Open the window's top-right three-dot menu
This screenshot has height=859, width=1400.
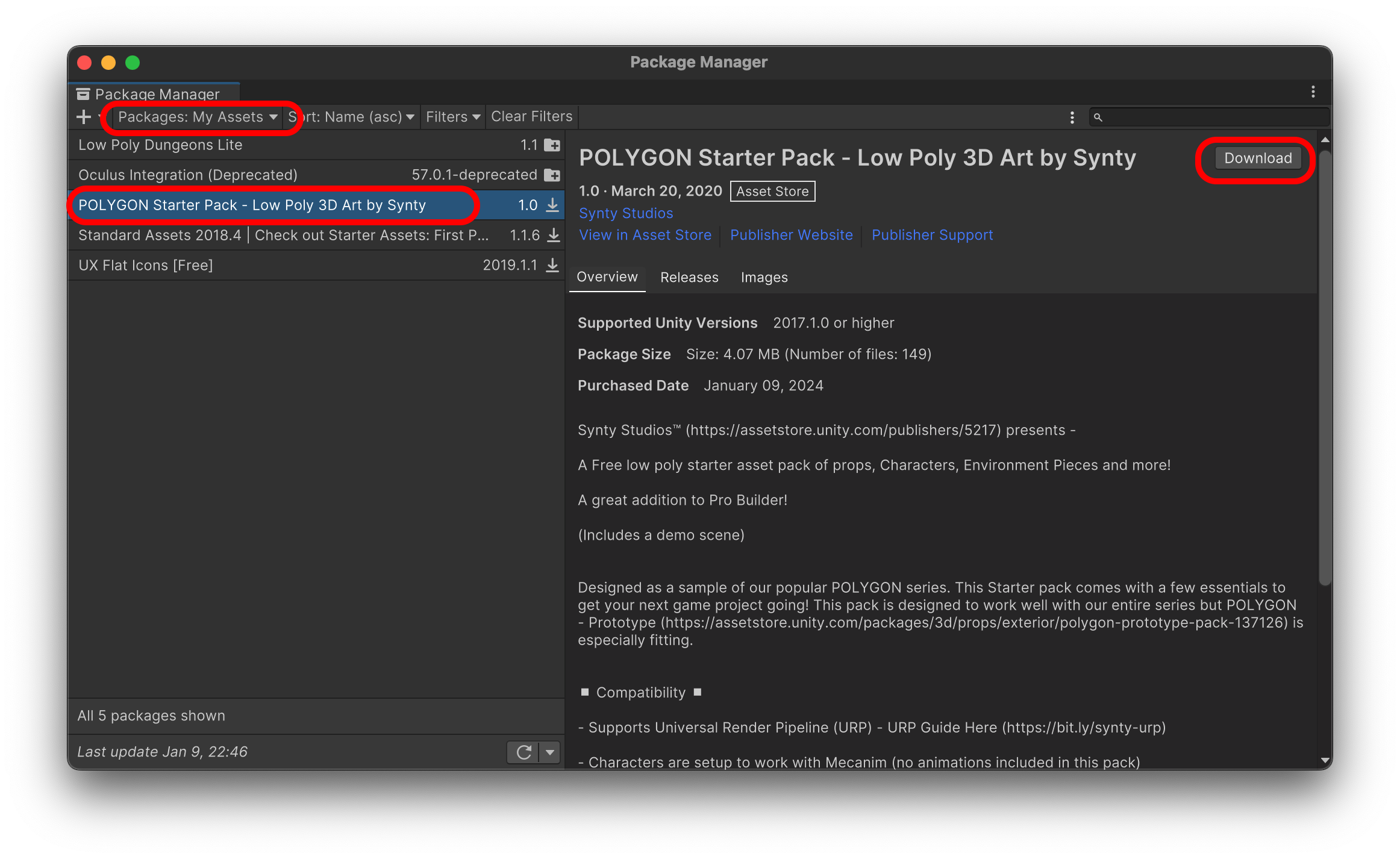[x=1313, y=92]
